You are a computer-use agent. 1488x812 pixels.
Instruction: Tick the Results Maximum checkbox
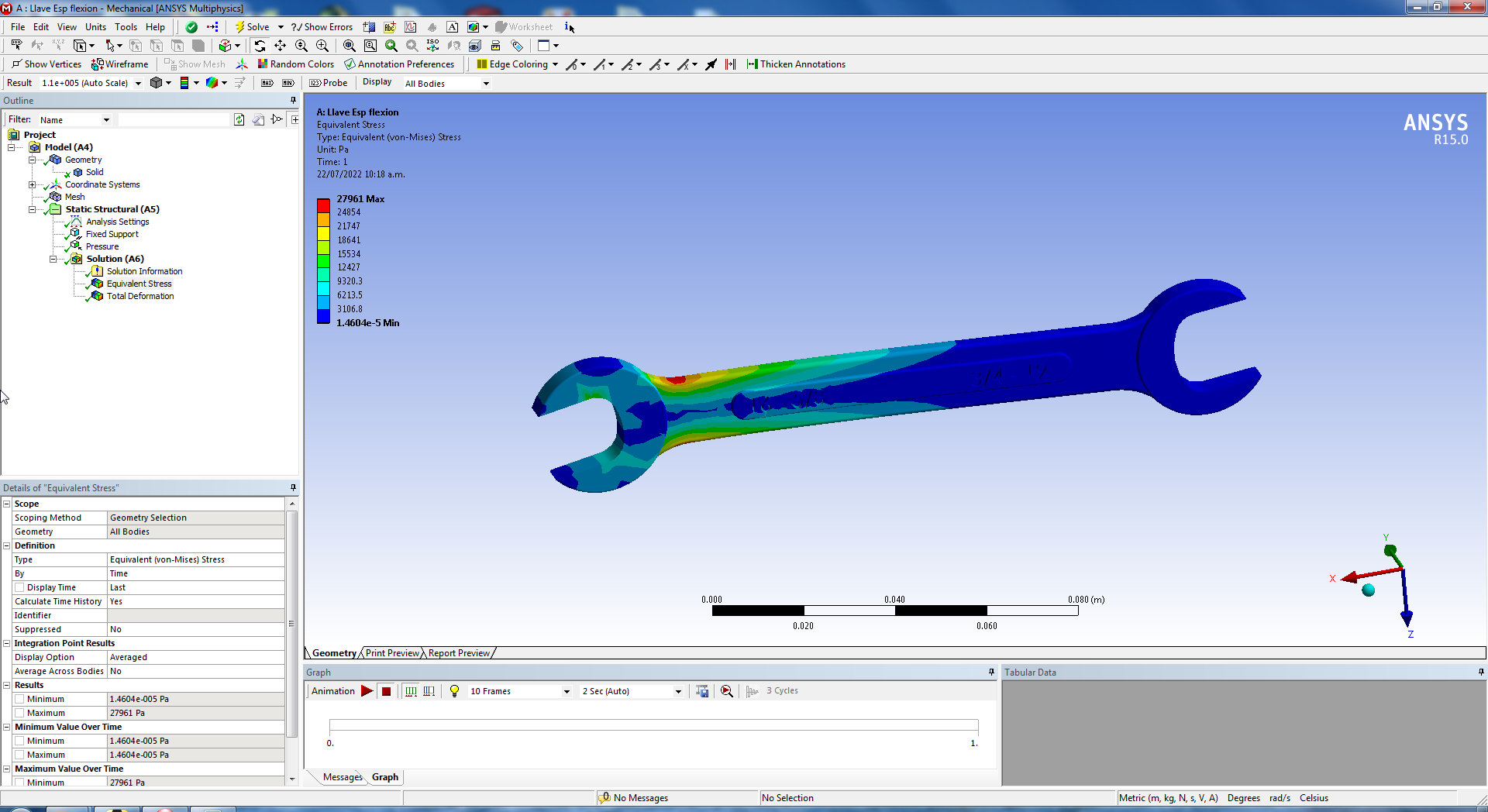(x=19, y=713)
